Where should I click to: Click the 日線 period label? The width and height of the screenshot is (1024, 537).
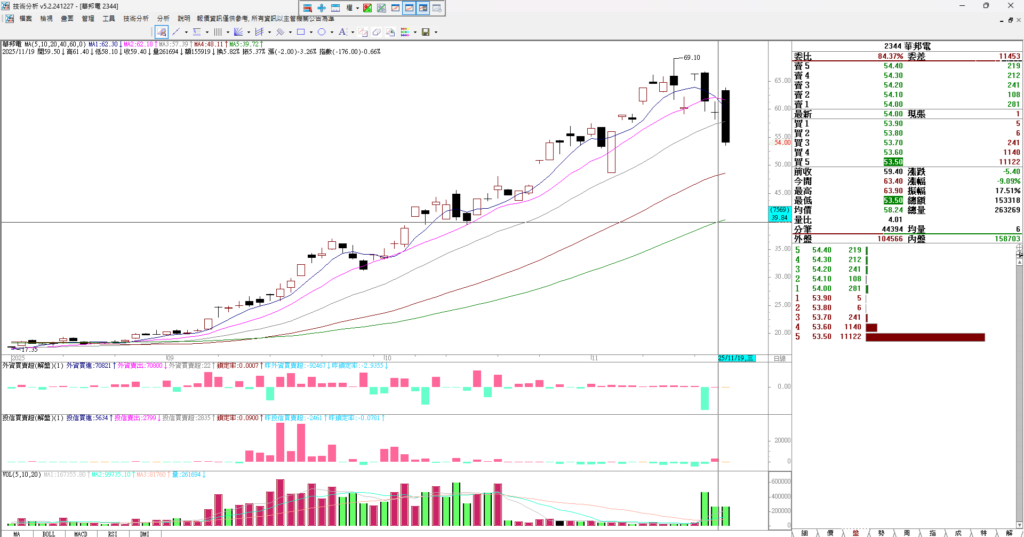tap(778, 358)
